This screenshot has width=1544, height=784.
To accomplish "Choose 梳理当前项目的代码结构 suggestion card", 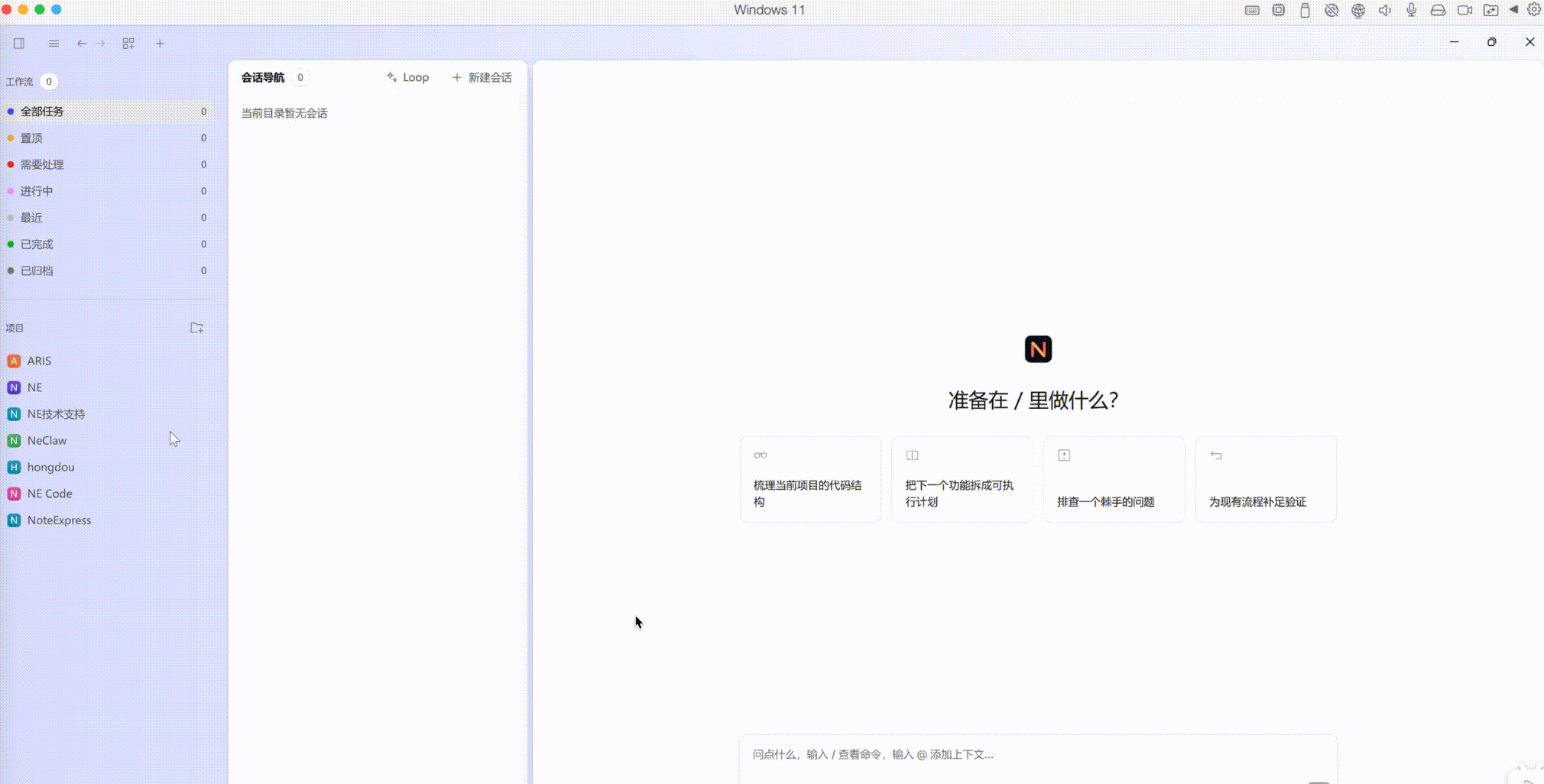I will pyautogui.click(x=810, y=479).
